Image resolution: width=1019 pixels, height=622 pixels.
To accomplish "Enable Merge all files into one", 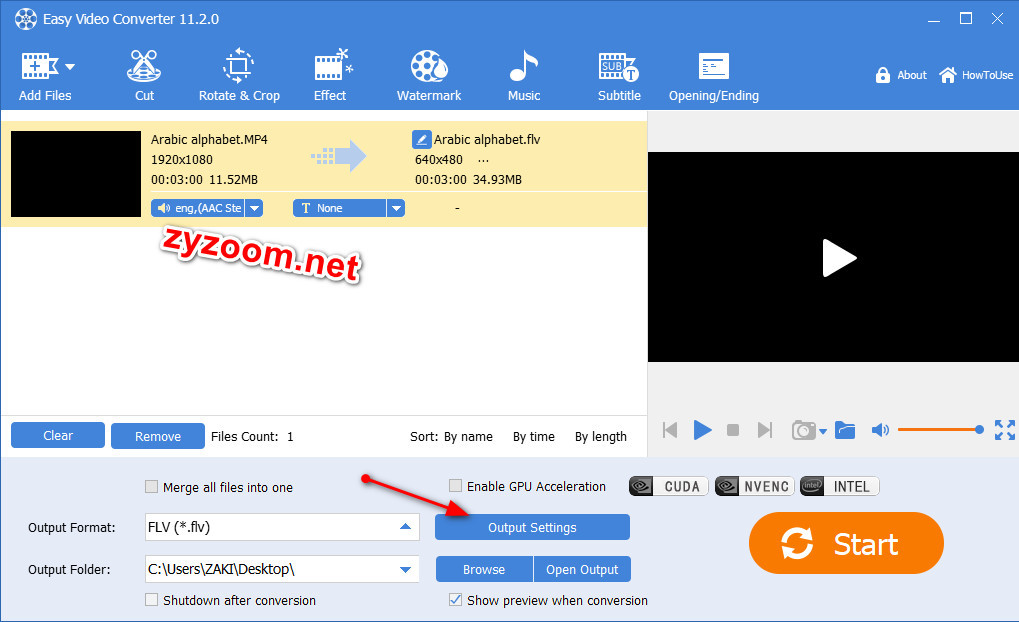I will [151, 487].
